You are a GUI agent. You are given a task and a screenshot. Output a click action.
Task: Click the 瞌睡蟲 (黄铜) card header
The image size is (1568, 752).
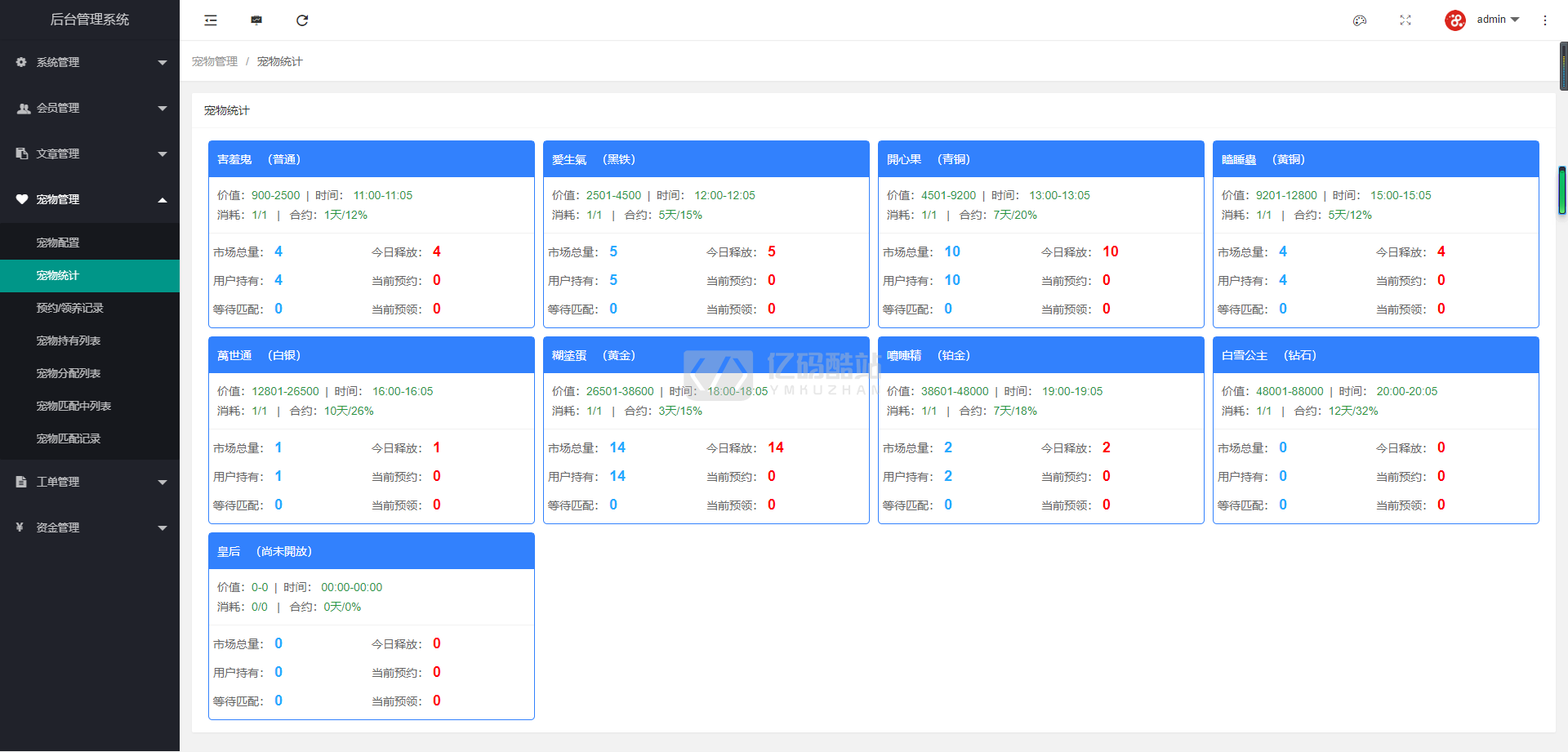[1376, 159]
